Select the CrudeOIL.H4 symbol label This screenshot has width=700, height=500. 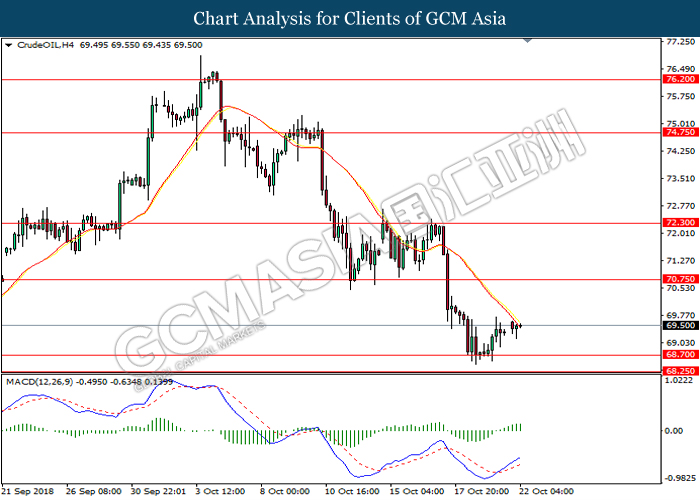tap(45, 45)
